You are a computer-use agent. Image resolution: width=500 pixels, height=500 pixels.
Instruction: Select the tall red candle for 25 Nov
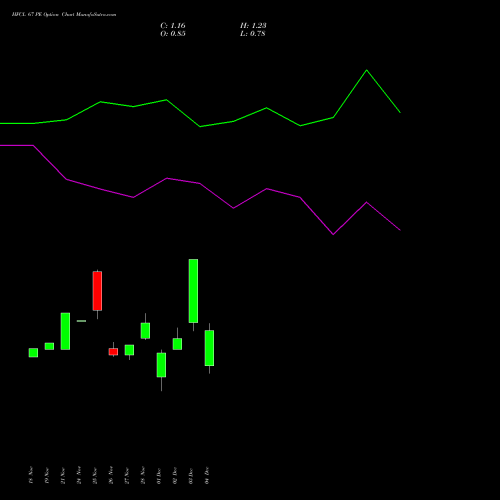(x=97, y=291)
